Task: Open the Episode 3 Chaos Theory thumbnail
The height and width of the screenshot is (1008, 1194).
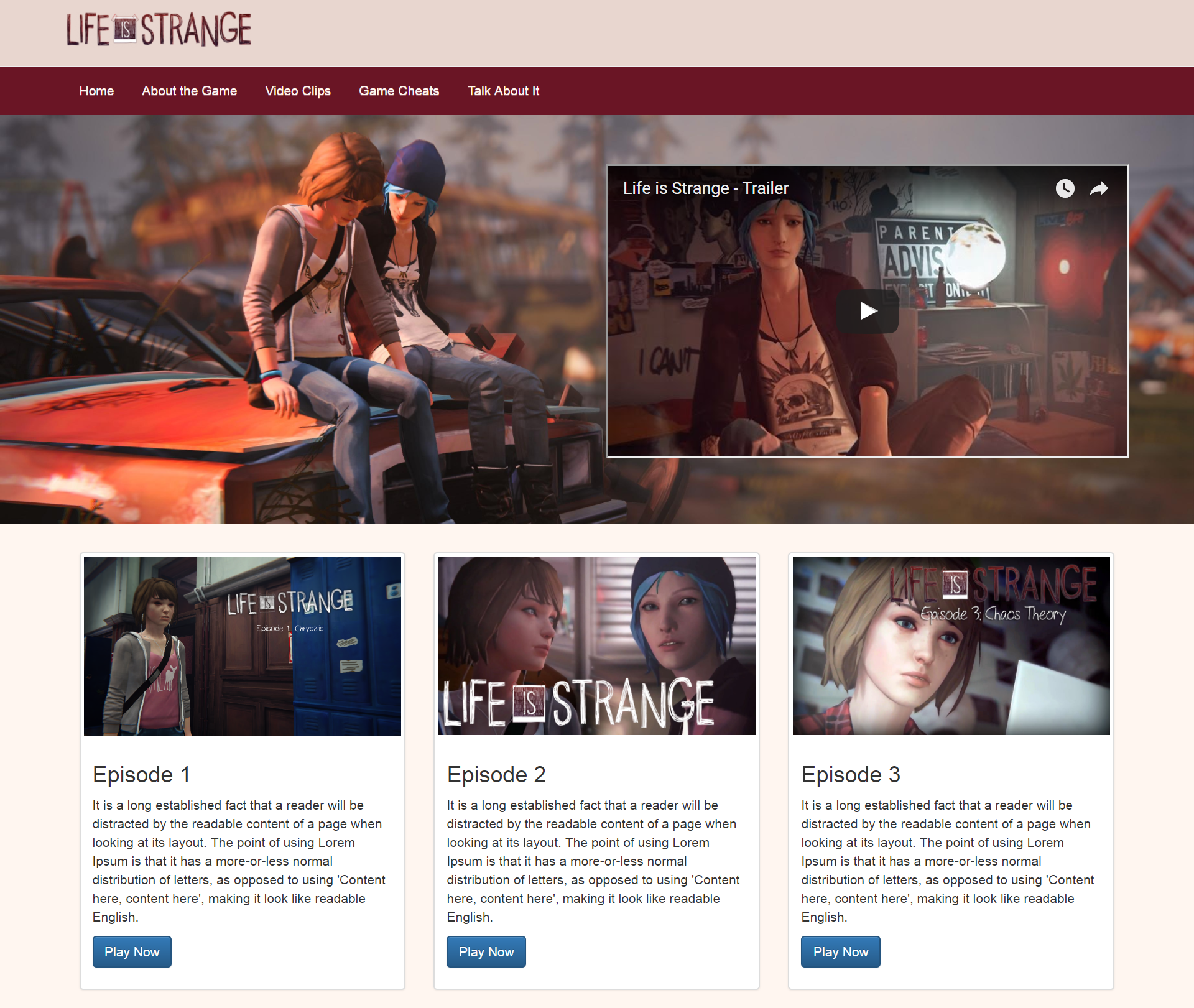Action: pos(950,646)
